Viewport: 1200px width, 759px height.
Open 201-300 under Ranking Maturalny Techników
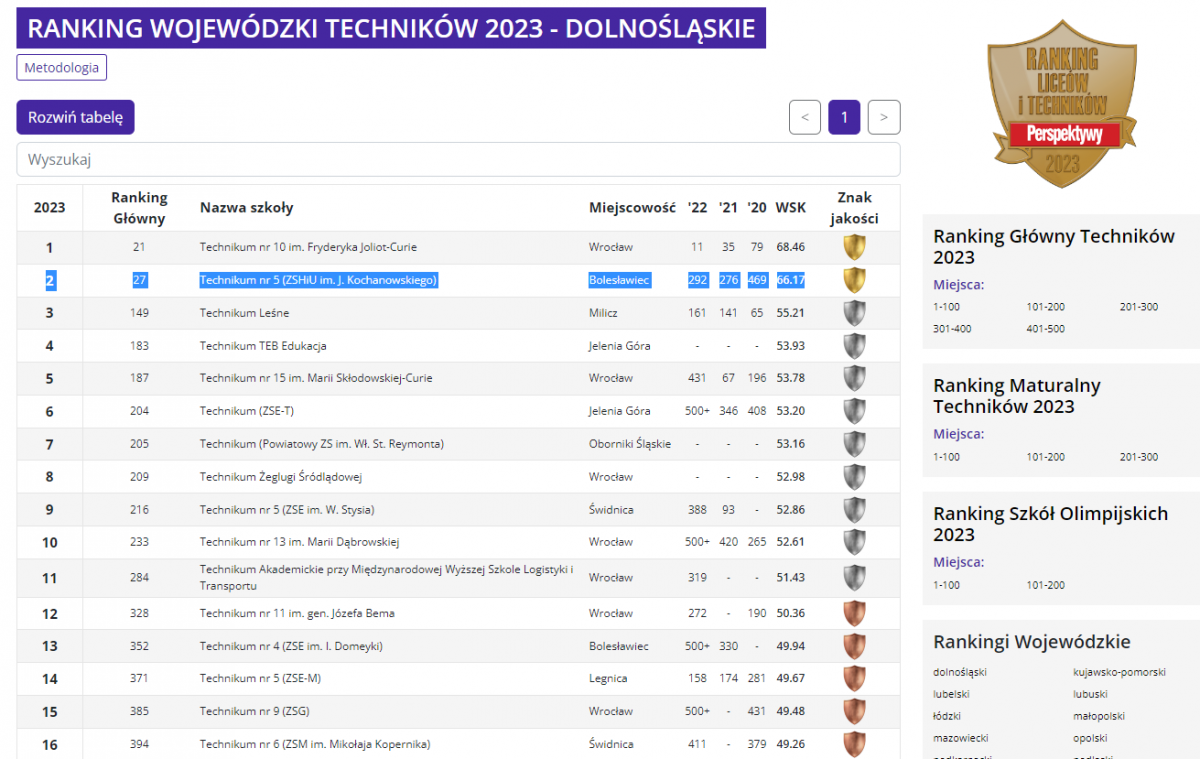(1138, 457)
